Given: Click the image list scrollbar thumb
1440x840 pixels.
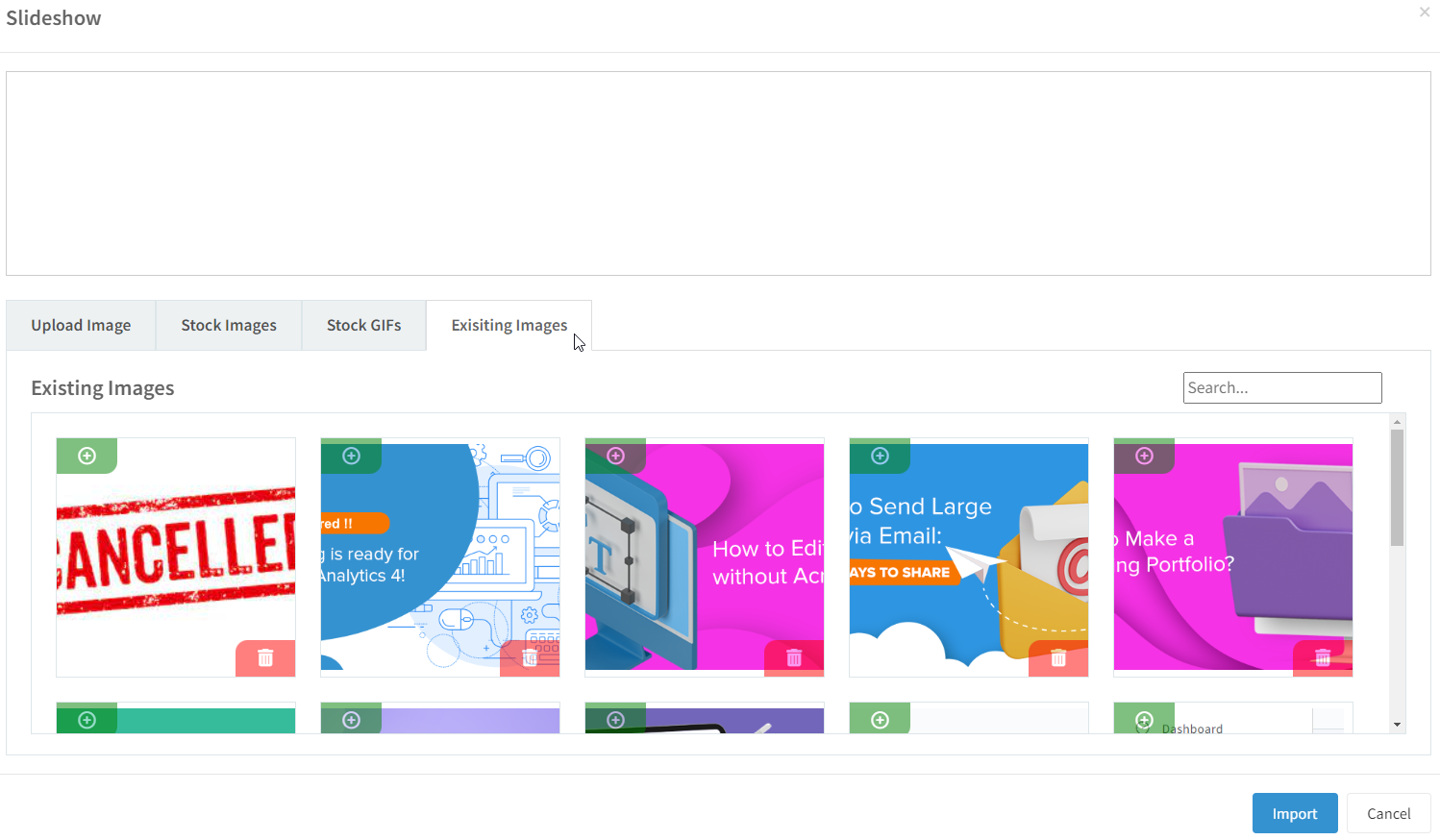Looking at the screenshot, I should coord(1398,487).
